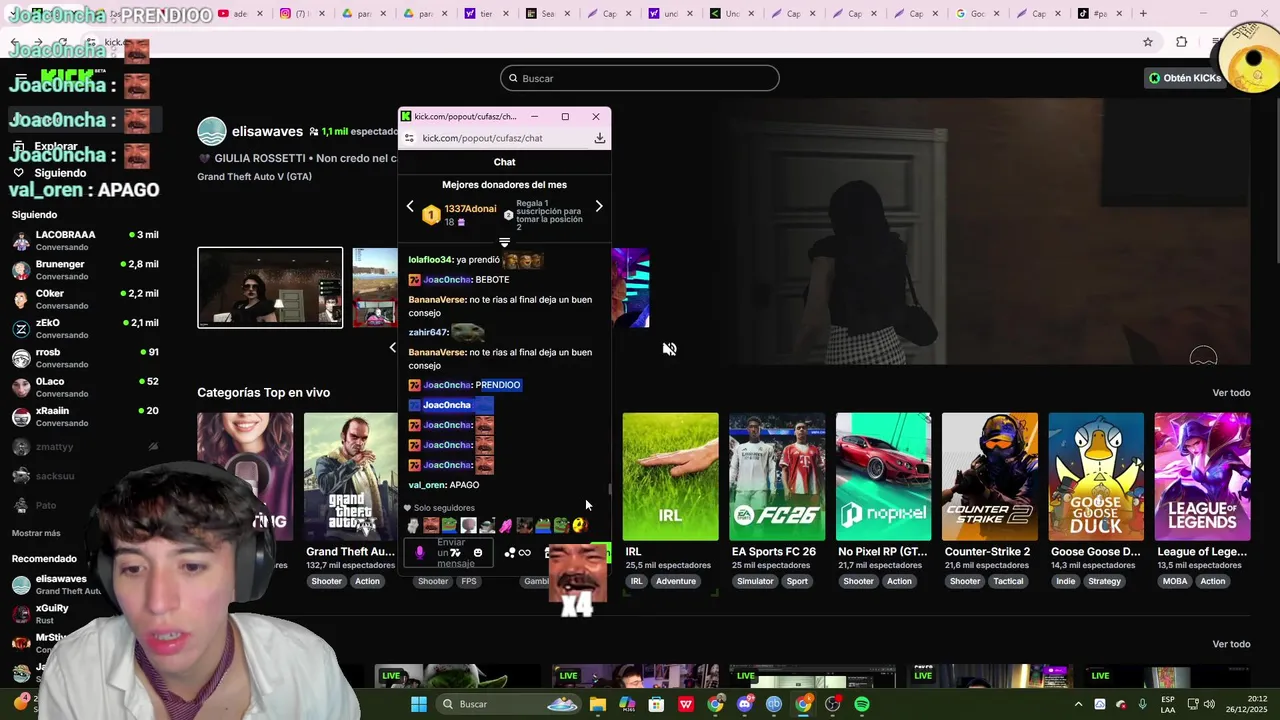Image resolution: width=1280 pixels, height=720 pixels.
Task: Open the EA Sports FC 26 category card
Action: [777, 477]
